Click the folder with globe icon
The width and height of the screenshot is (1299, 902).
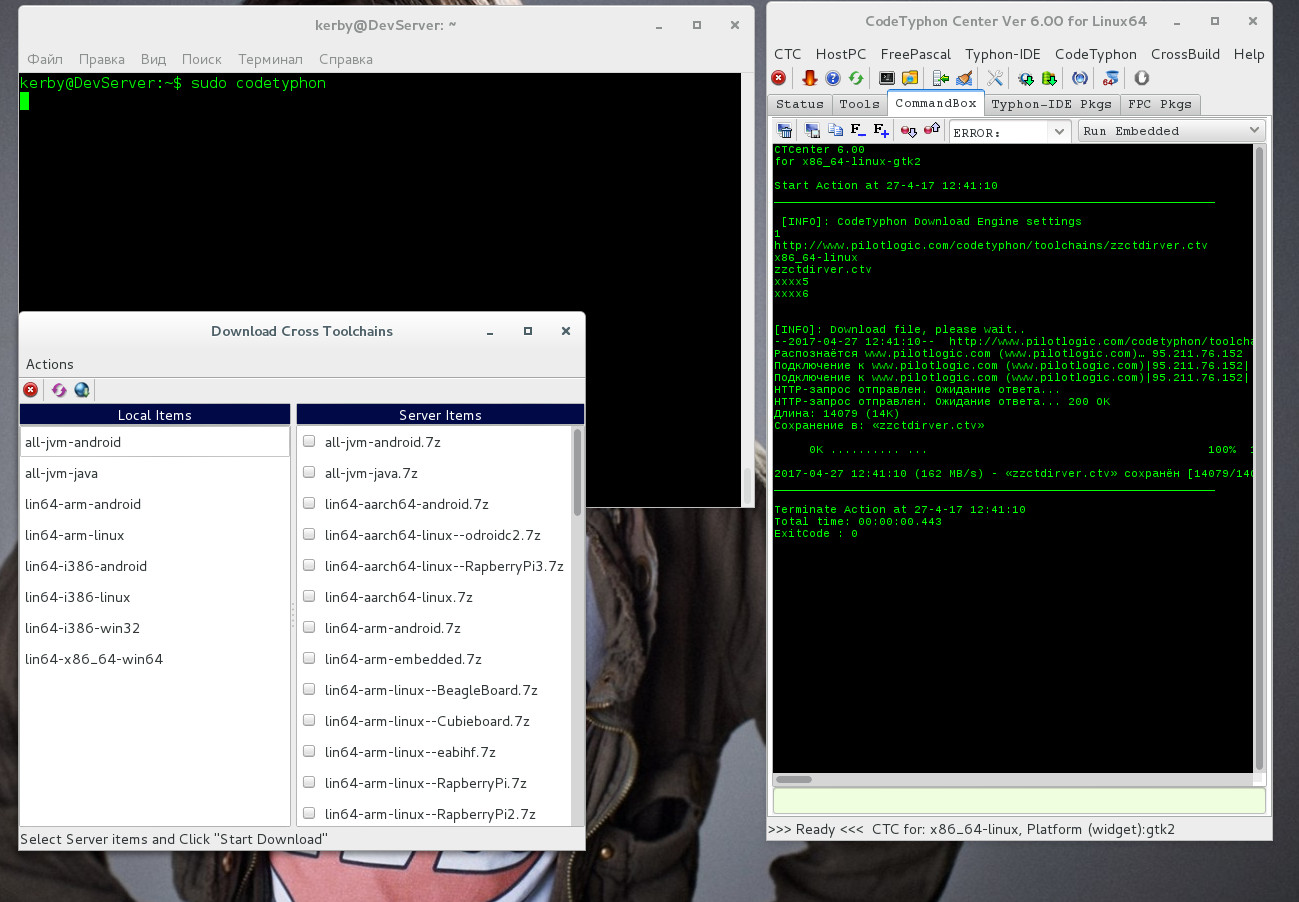coord(910,78)
